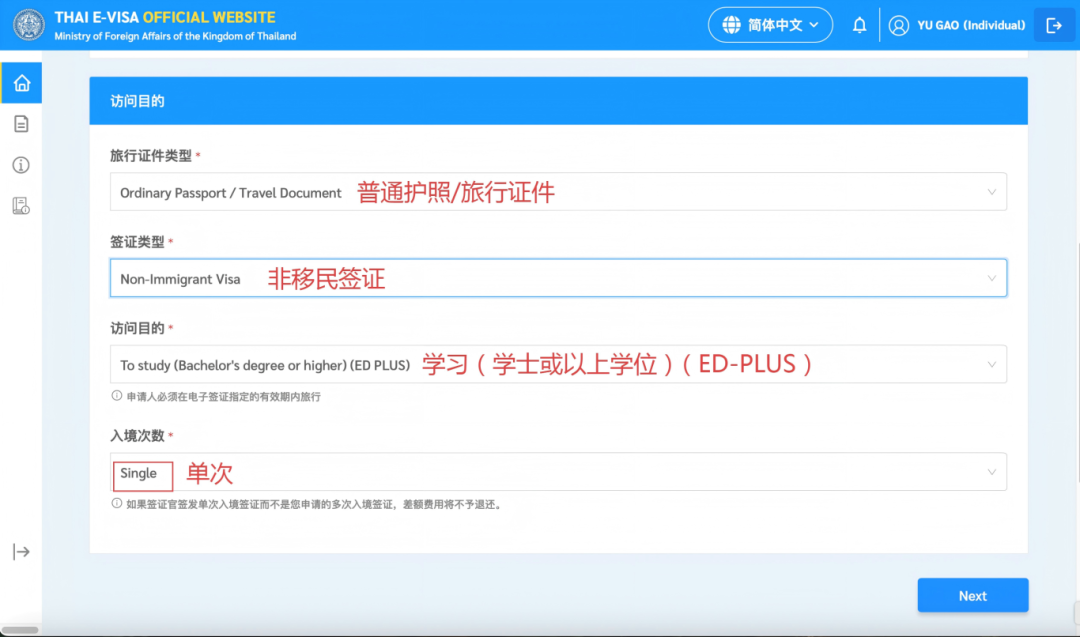
Task: Click the horizontal scrollbar at bottom left
Action: tap(20, 631)
